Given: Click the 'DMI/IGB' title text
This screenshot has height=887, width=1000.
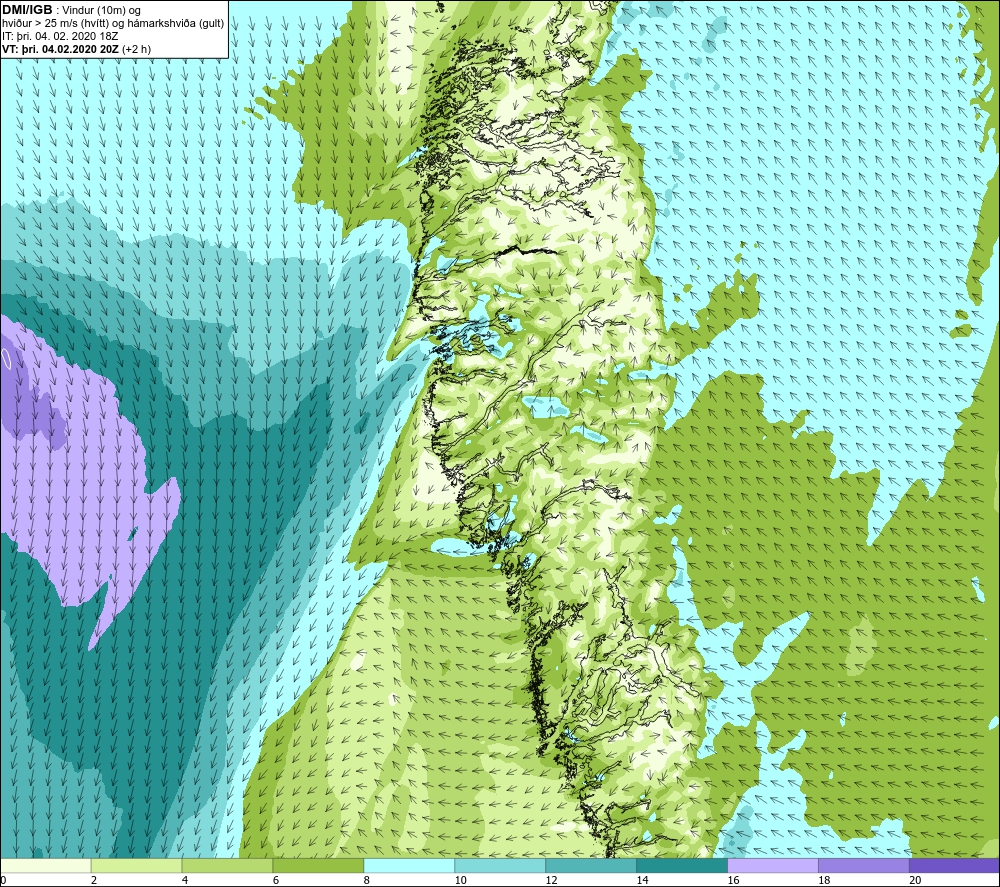Looking at the screenshot, I should coord(27,10).
